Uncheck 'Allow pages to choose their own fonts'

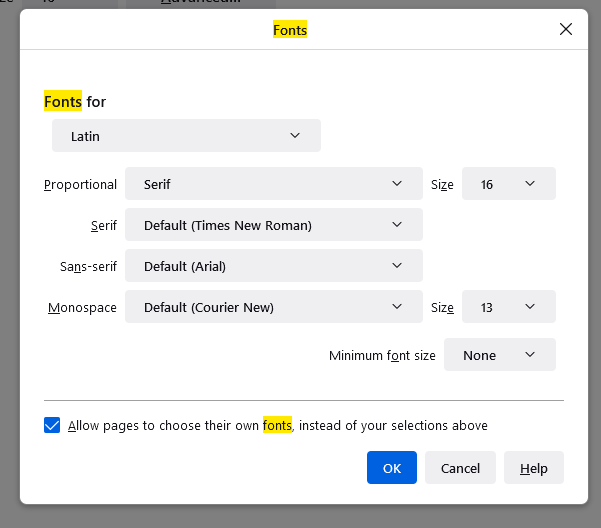pos(52,425)
